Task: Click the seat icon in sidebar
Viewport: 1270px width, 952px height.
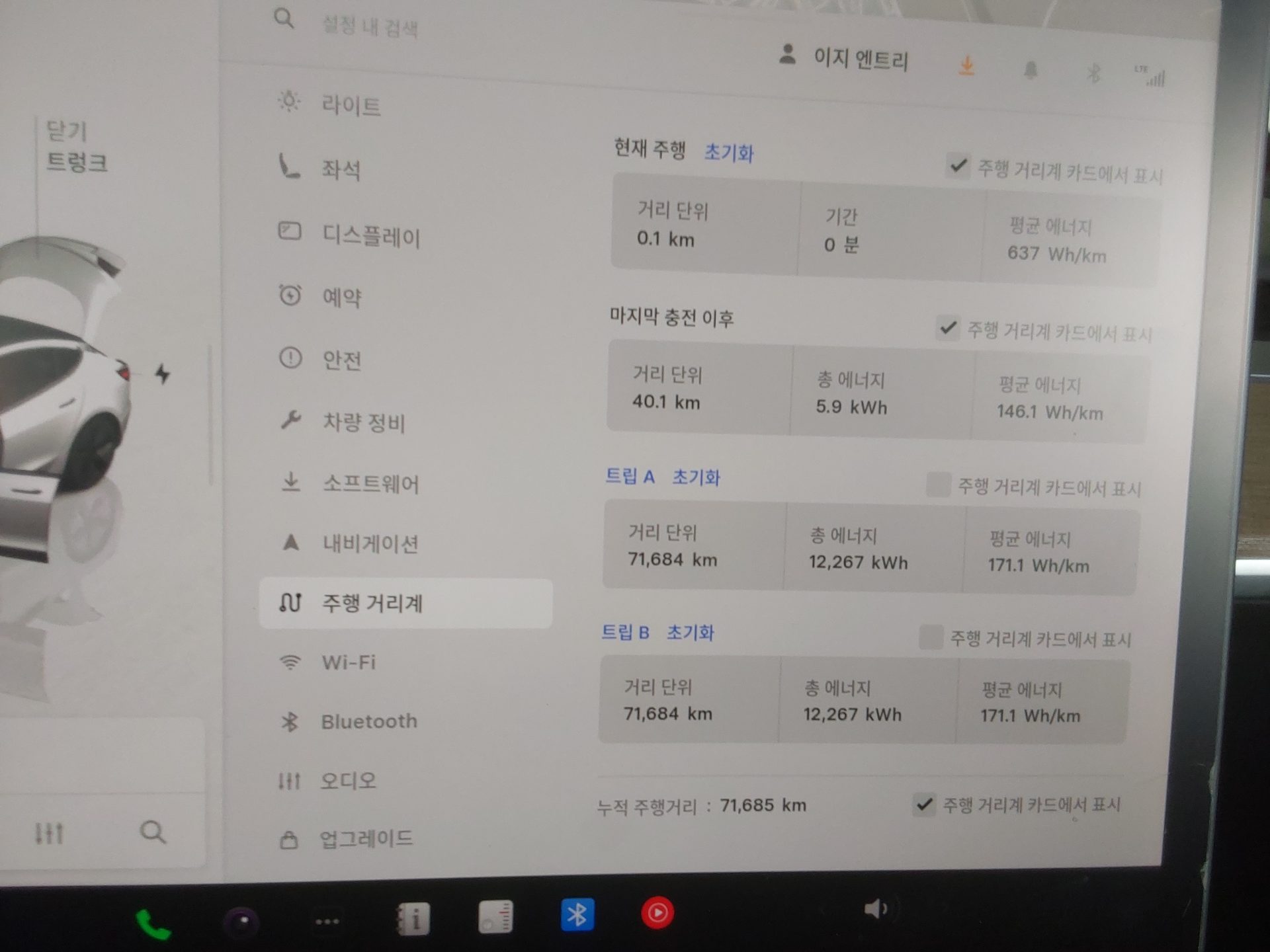Action: [288, 166]
